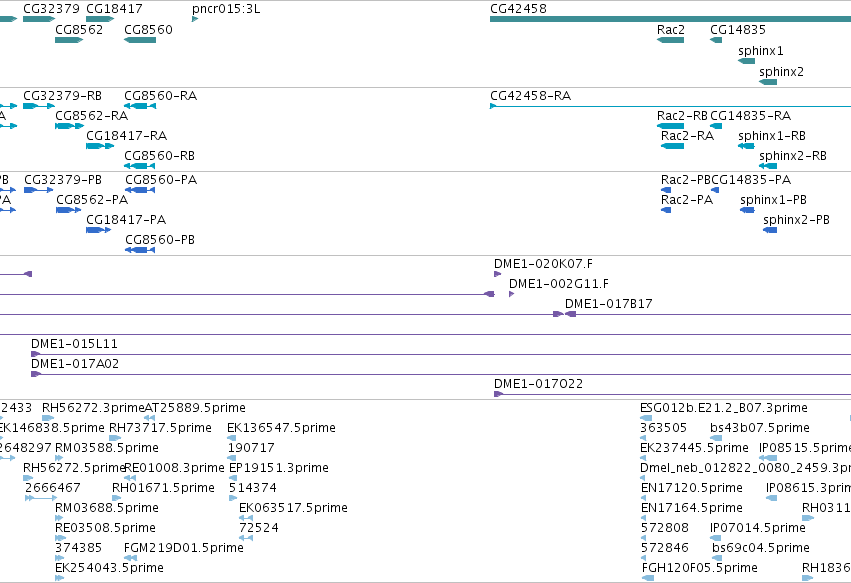This screenshot has height=583, width=851.
Task: Click the bs69c04.5prime EST label
Action: 760,548
